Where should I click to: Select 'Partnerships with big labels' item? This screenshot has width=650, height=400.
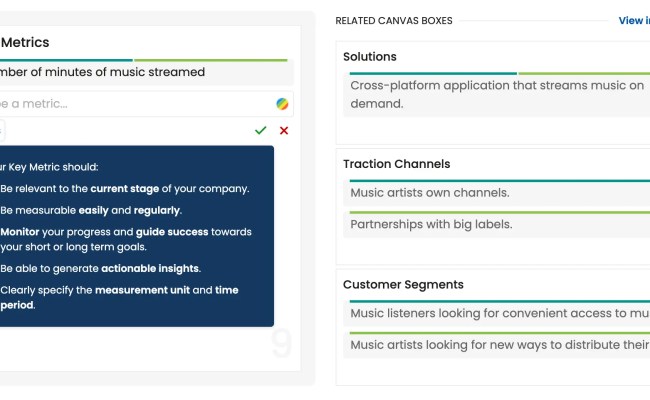click(431, 224)
